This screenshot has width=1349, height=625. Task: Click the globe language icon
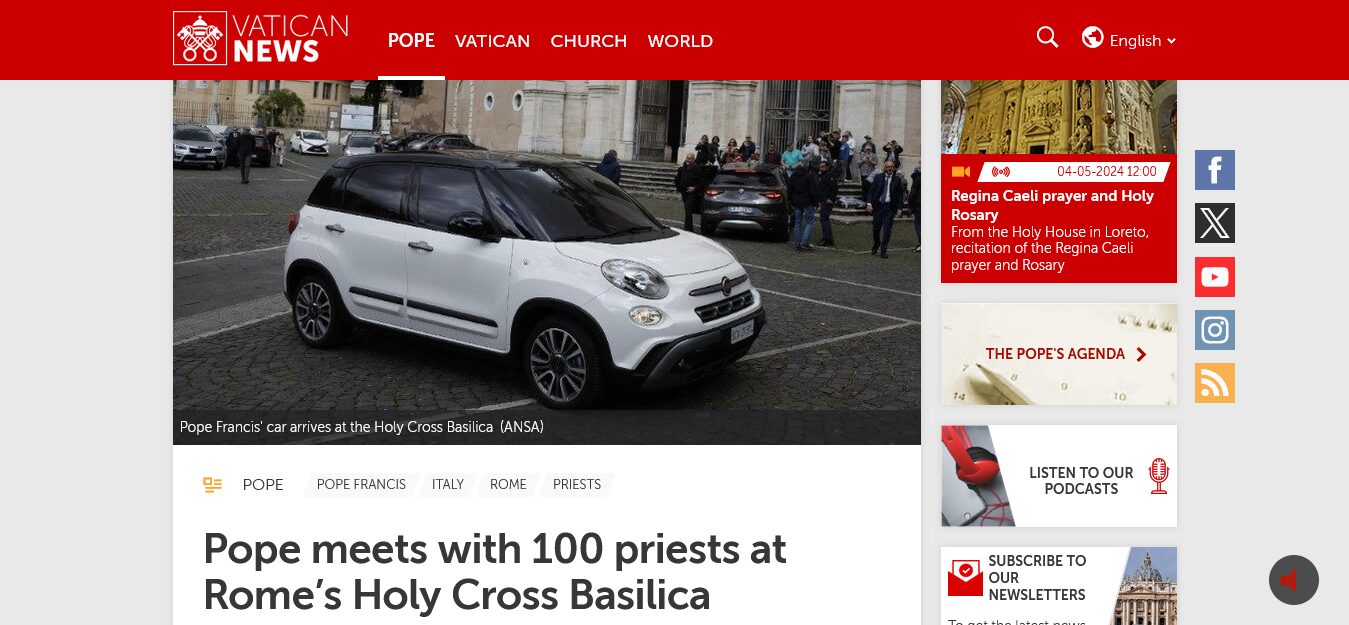click(1093, 38)
